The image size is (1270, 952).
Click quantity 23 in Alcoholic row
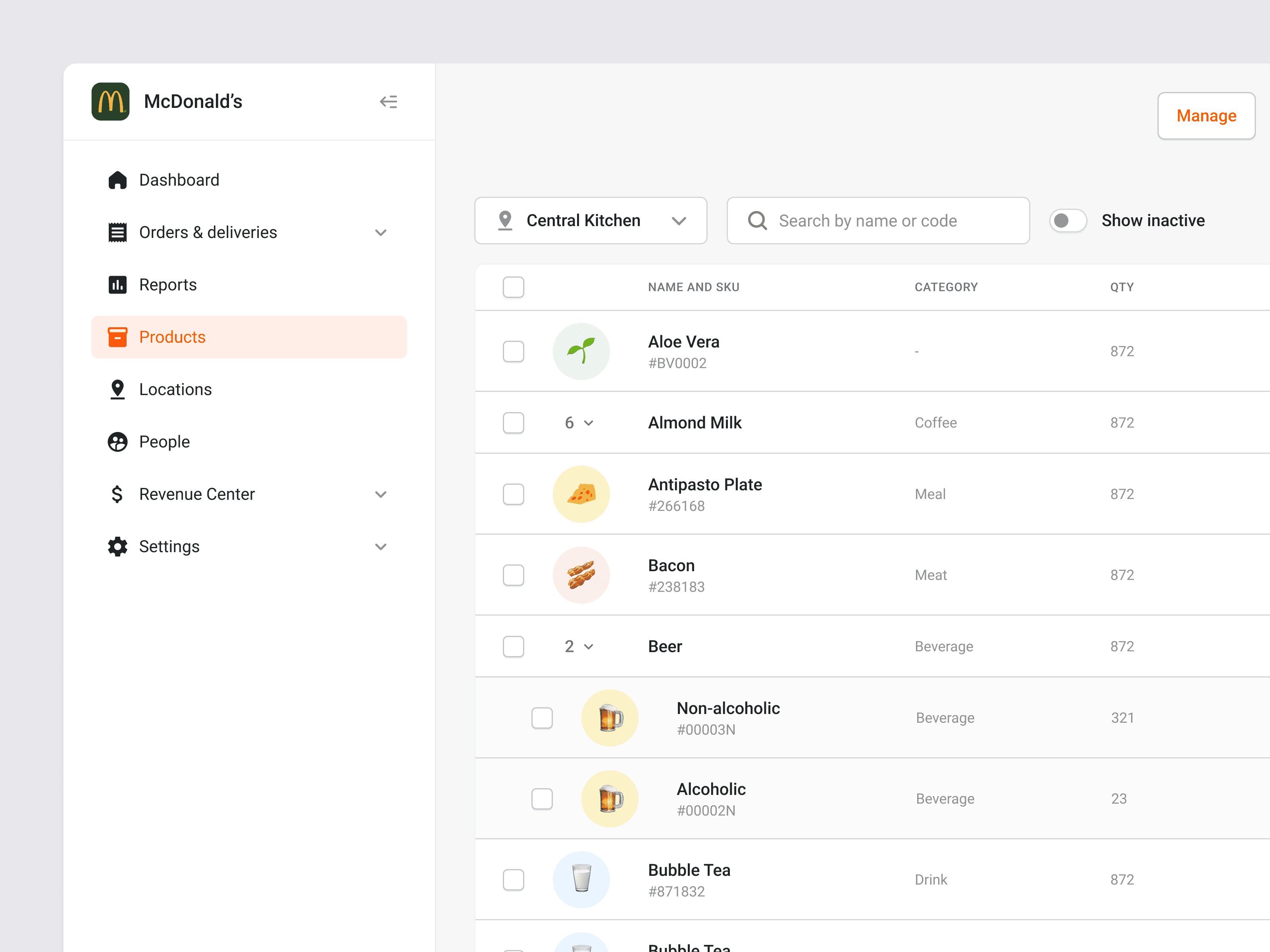[x=1119, y=799]
